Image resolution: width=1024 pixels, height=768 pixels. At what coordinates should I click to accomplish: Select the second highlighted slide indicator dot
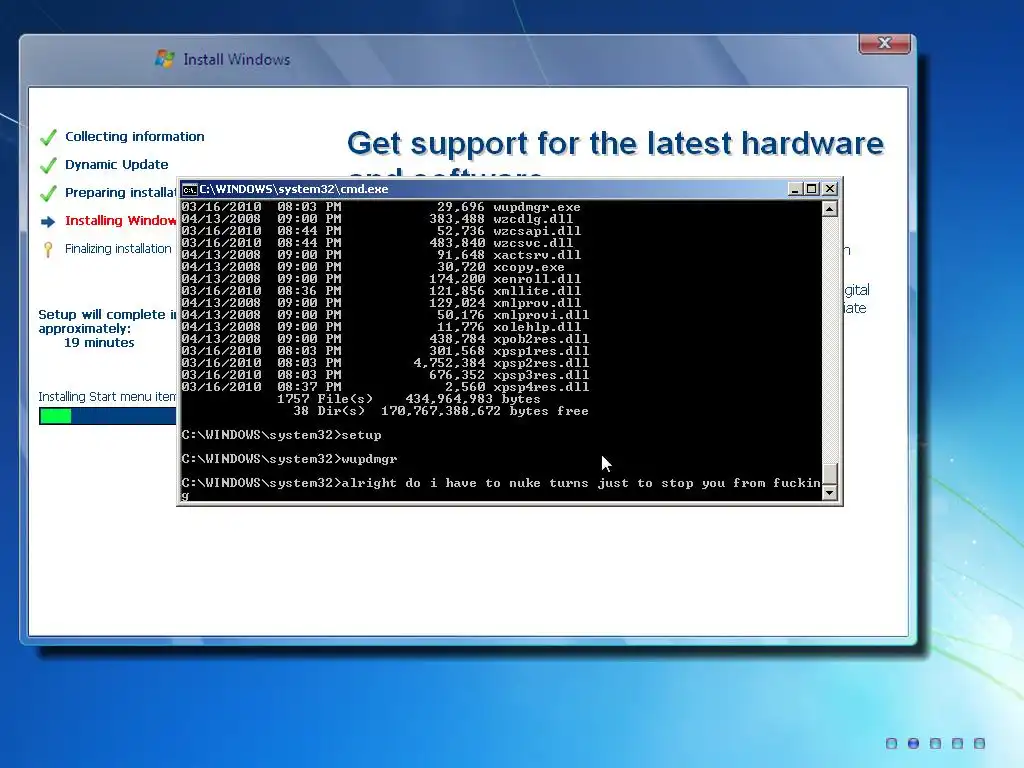click(x=914, y=743)
